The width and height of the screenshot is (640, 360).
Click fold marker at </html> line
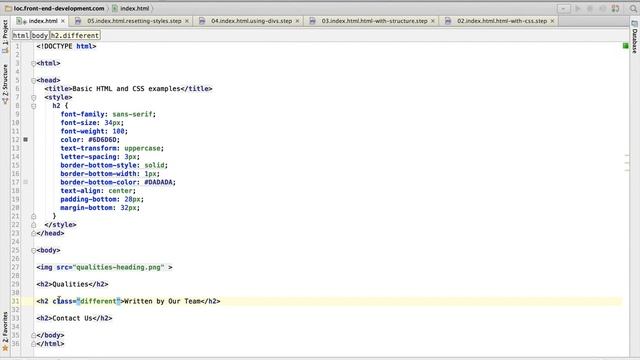click(33, 344)
